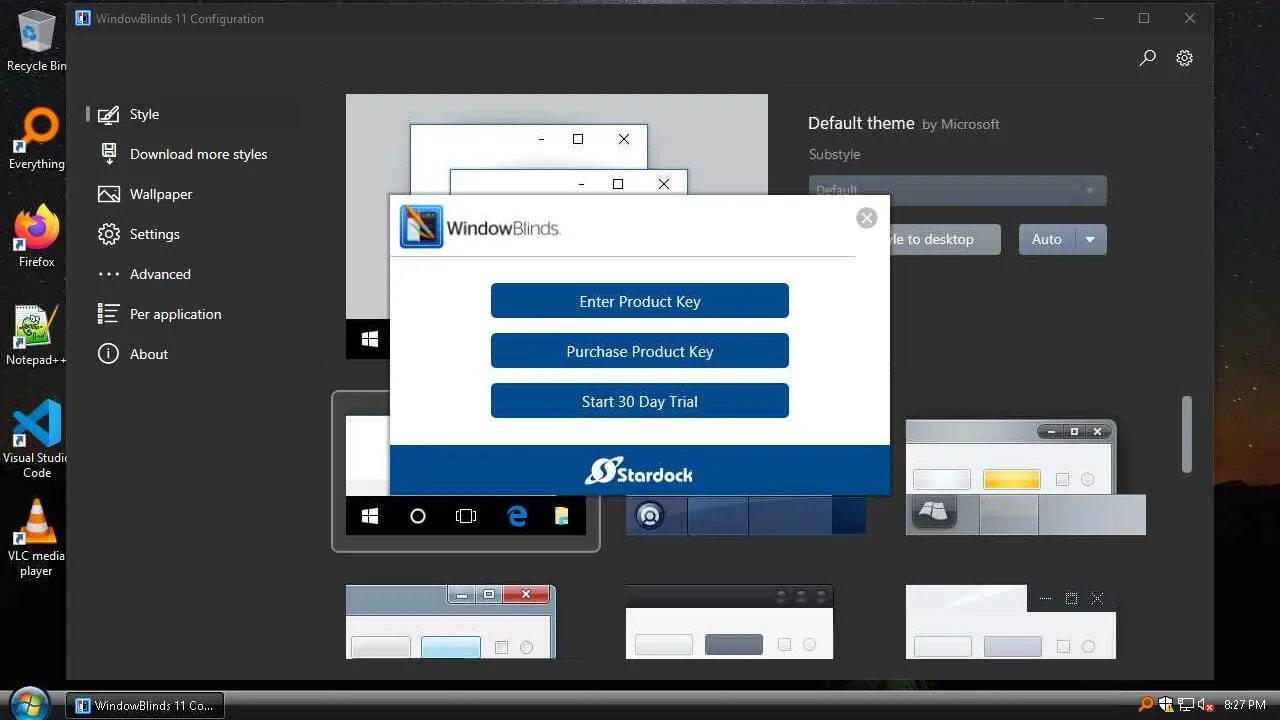Click the 8:27 PM taskbar clock
The width and height of the screenshot is (1280, 720).
(x=1245, y=705)
